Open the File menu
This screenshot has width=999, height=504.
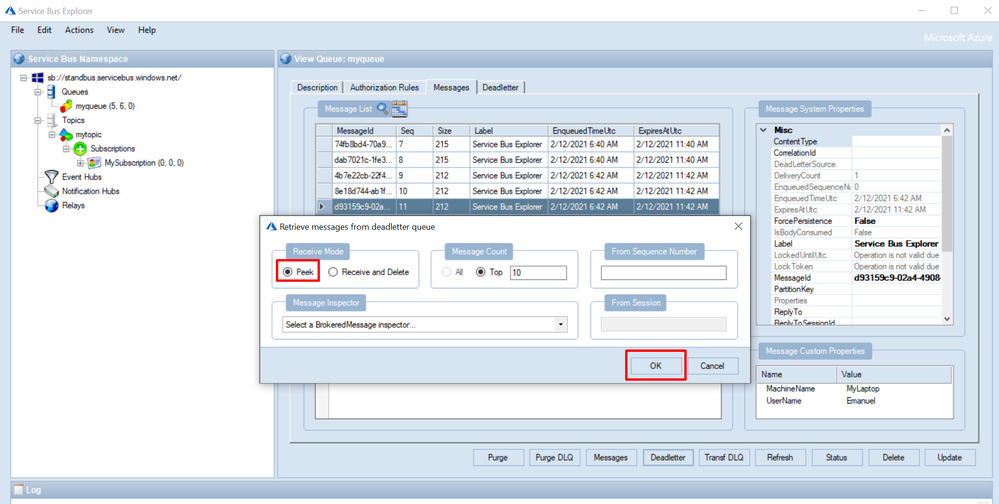pyautogui.click(x=17, y=30)
